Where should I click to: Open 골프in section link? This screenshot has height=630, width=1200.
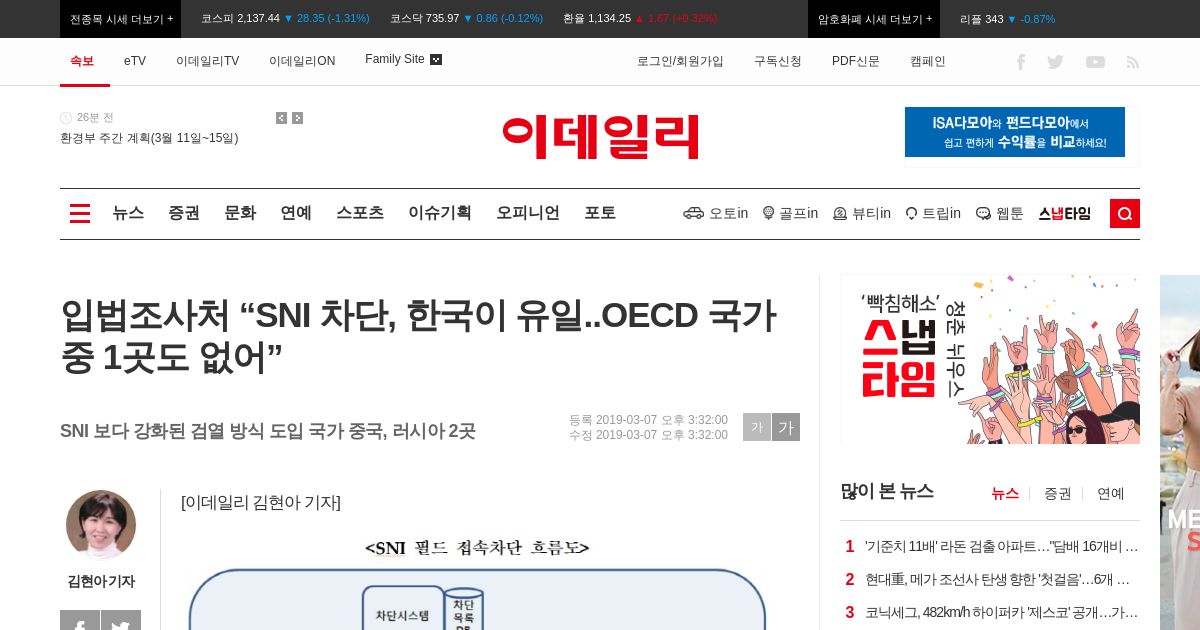click(790, 213)
